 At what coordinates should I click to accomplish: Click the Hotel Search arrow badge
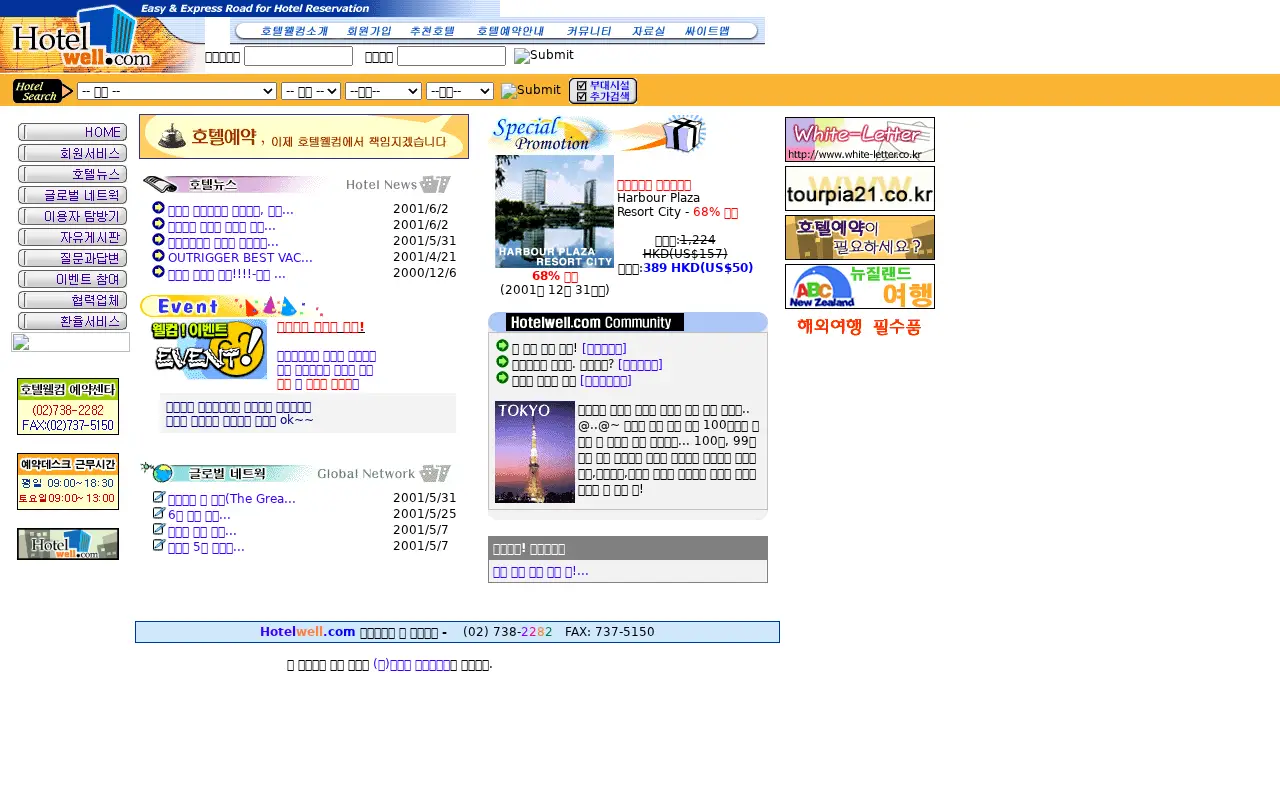[42, 91]
